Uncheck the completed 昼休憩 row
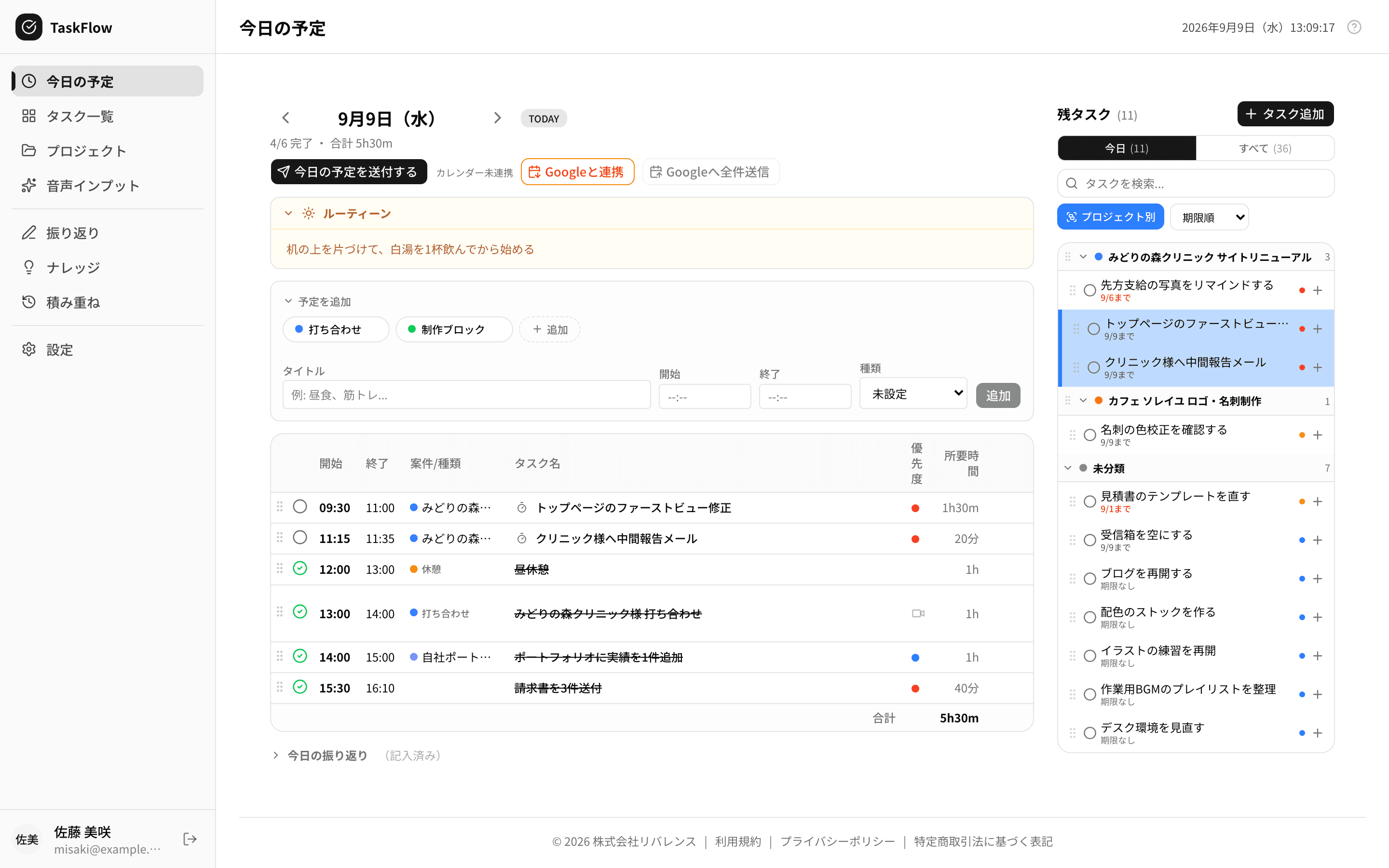 tap(300, 569)
